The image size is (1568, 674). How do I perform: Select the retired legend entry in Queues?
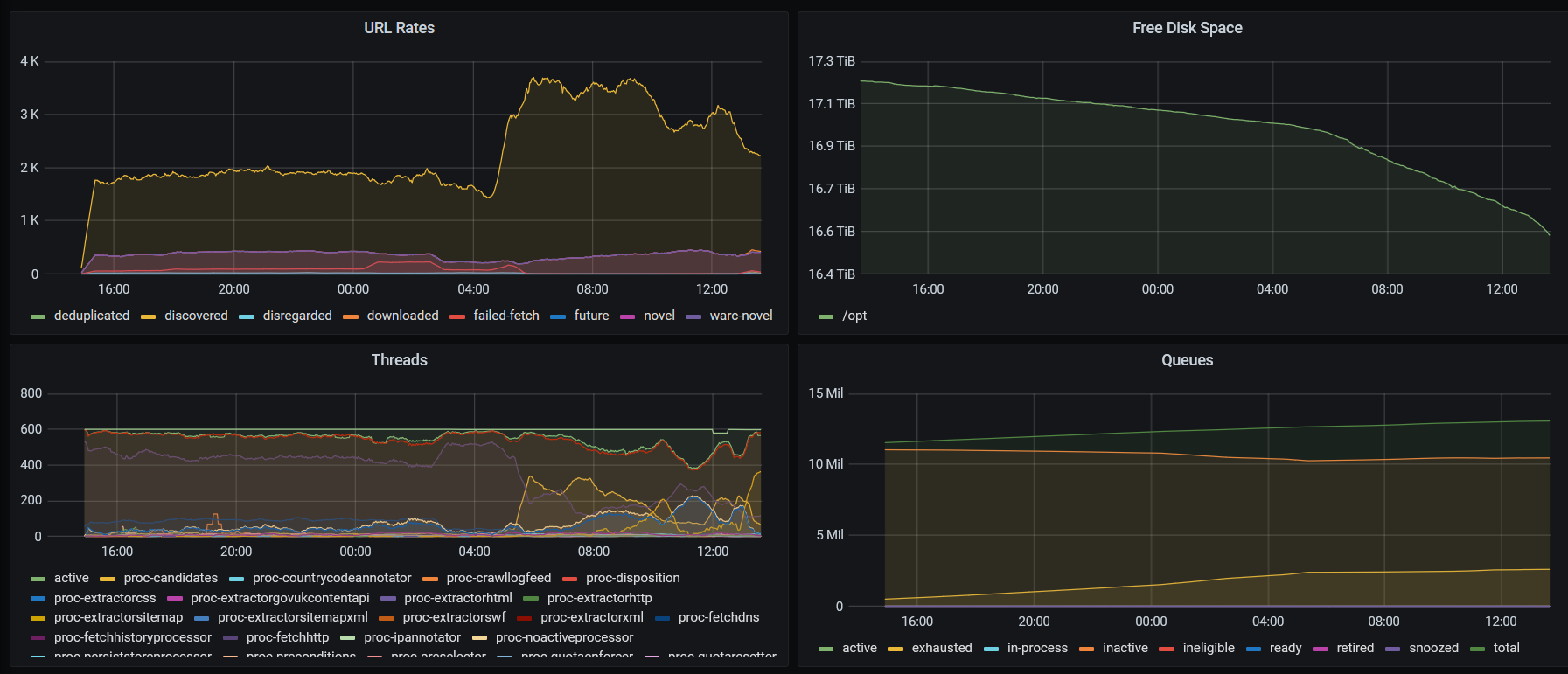[1355, 648]
